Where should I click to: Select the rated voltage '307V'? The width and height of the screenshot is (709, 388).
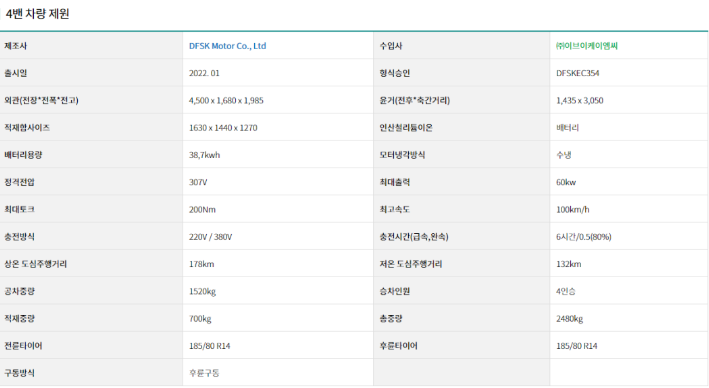click(x=198, y=182)
